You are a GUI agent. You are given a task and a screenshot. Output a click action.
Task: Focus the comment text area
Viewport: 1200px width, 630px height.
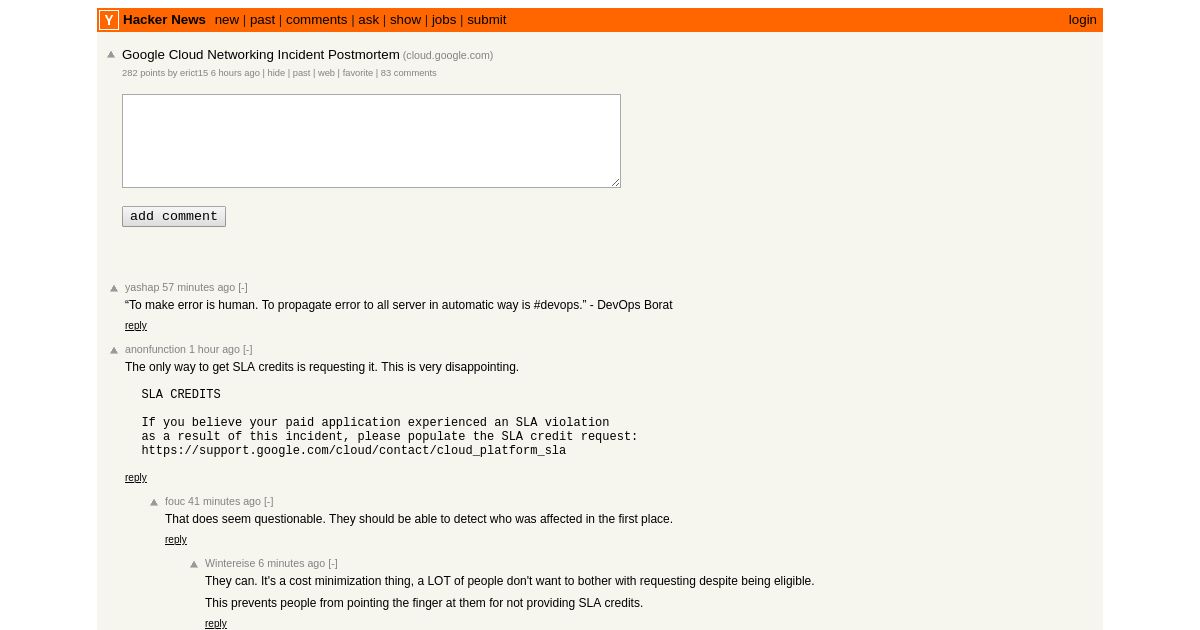[x=371, y=141]
